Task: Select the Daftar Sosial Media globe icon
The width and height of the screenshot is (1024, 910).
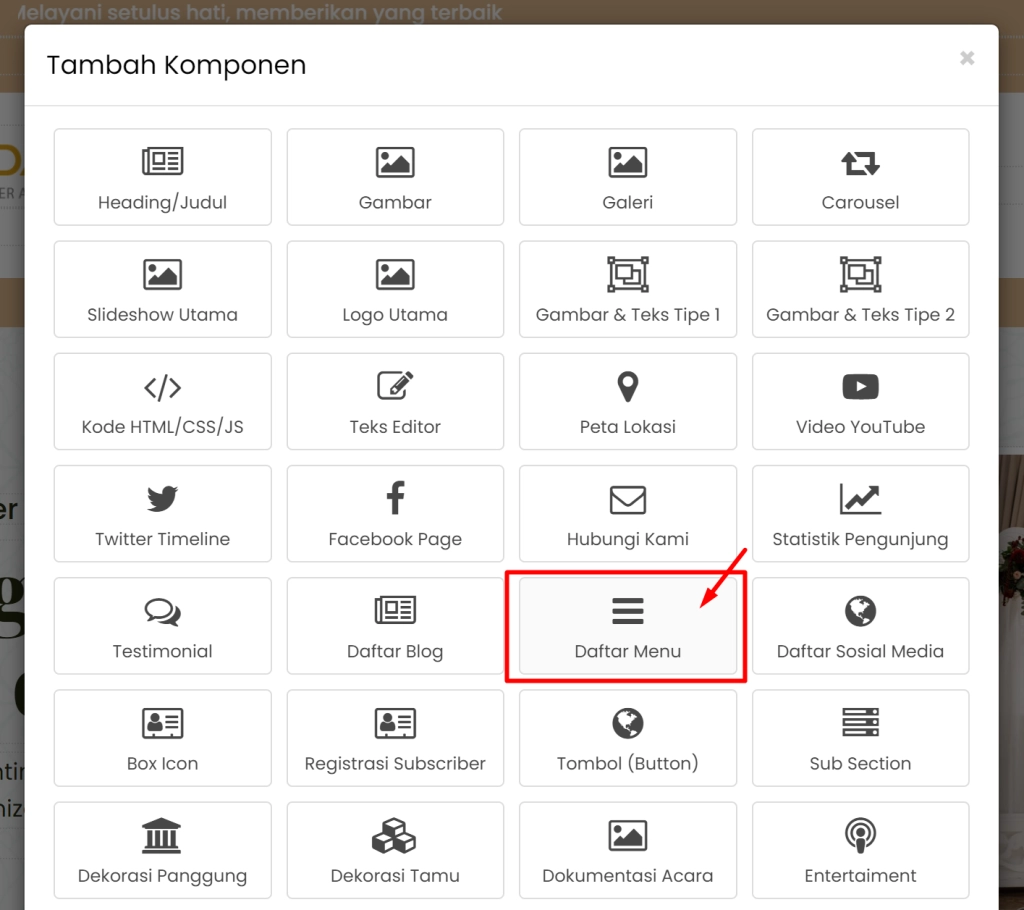Action: [860, 612]
